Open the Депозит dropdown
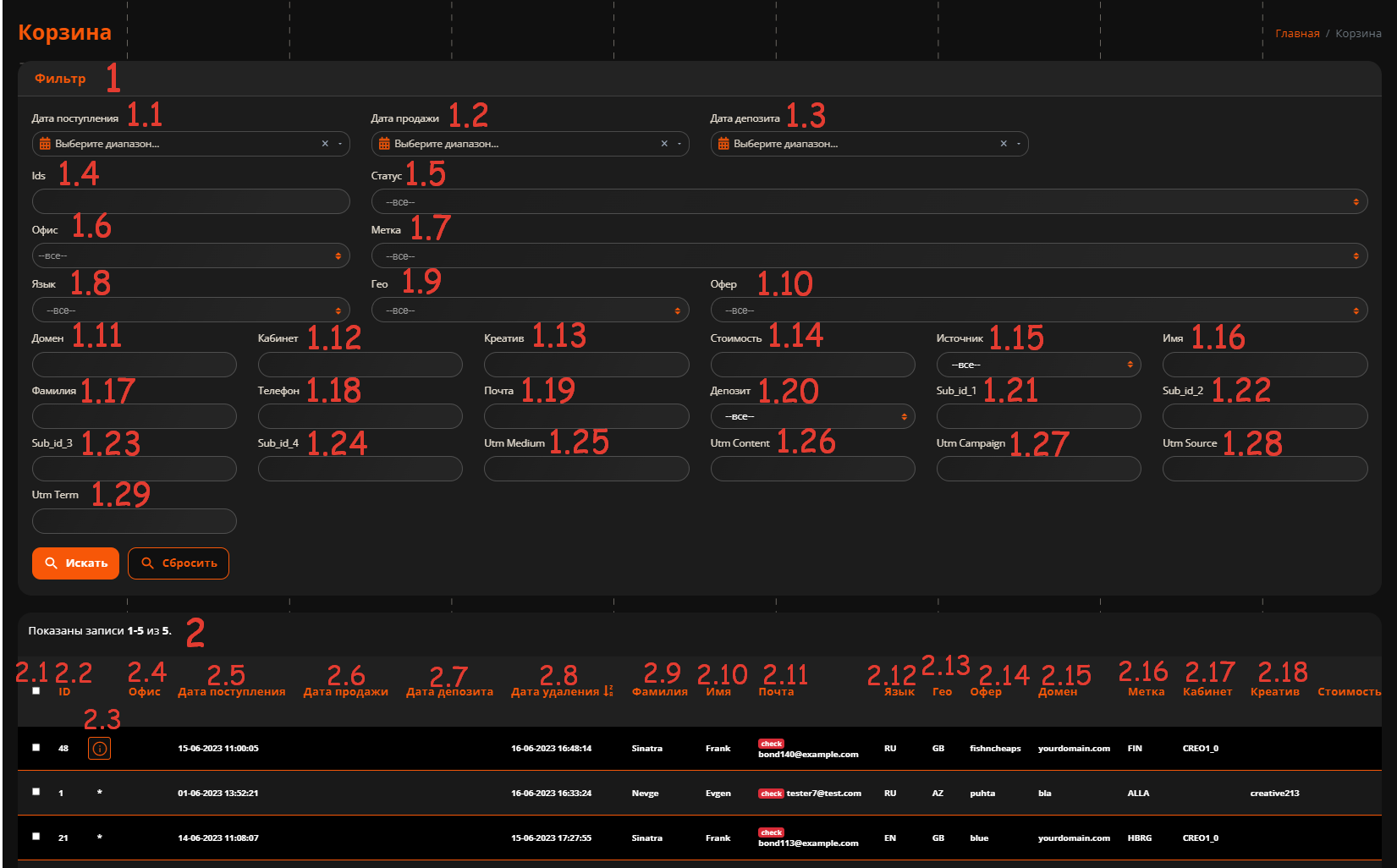Screen dimensions: 1397x868 pos(812,416)
